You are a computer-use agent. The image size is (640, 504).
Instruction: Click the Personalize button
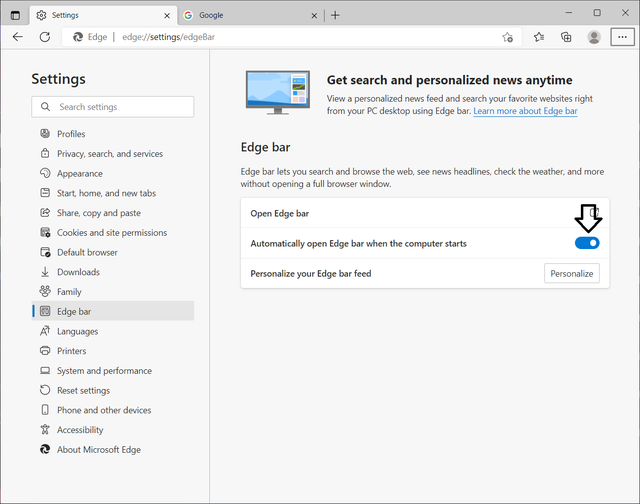click(x=571, y=273)
